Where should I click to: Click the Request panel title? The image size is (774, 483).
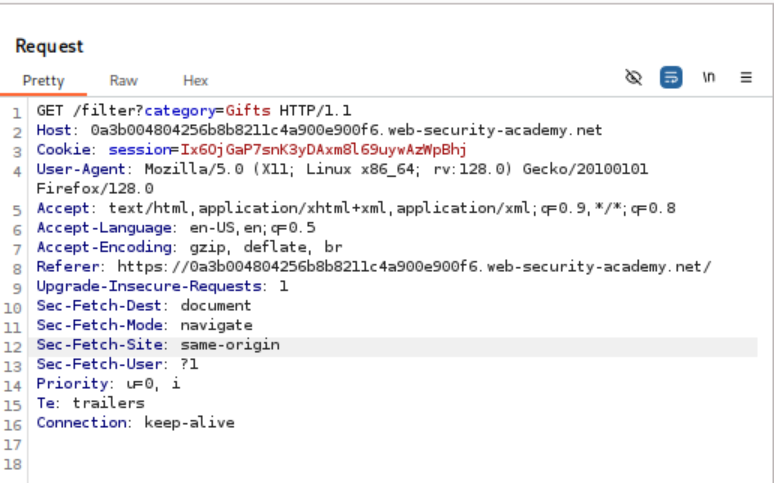(x=49, y=46)
